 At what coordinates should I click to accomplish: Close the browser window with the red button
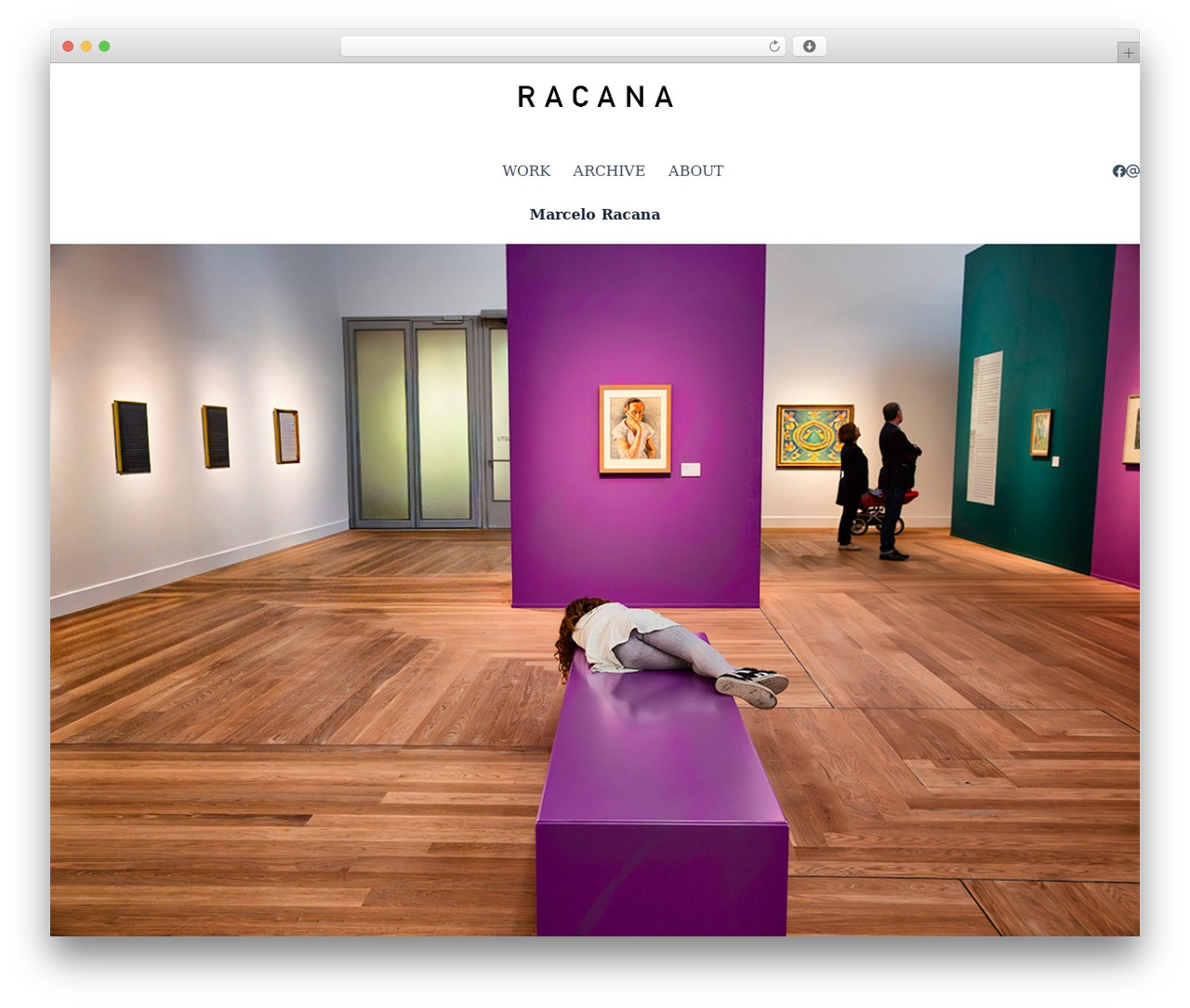pos(68,46)
